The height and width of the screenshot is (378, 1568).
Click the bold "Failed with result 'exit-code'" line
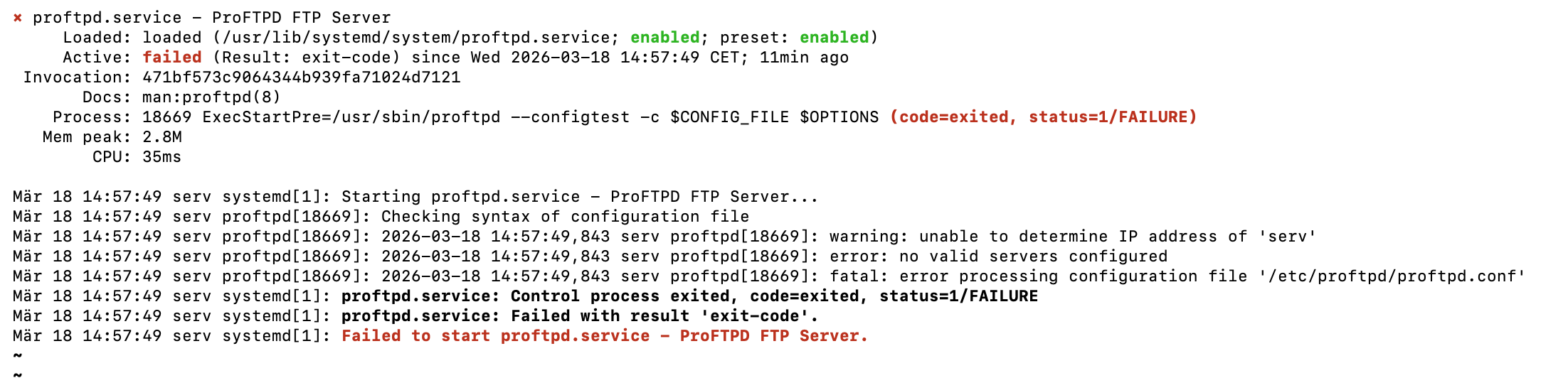pyautogui.click(x=579, y=316)
